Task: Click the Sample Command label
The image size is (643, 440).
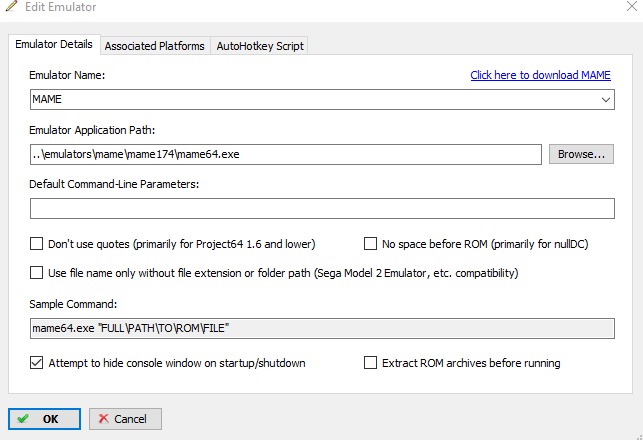Action: (x=73, y=304)
